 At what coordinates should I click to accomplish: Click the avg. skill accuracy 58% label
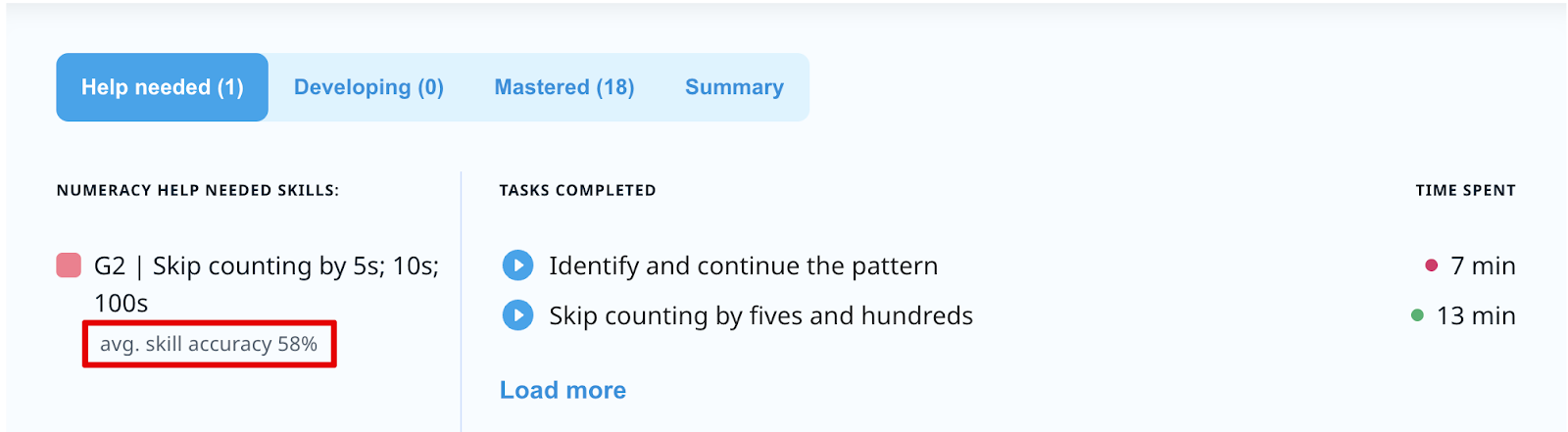(x=209, y=344)
